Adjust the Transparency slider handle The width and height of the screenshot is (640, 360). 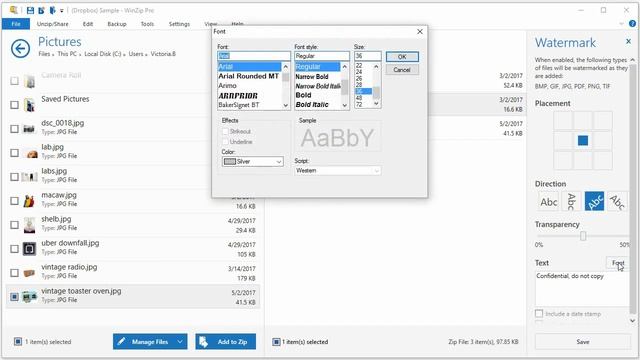pos(583,236)
